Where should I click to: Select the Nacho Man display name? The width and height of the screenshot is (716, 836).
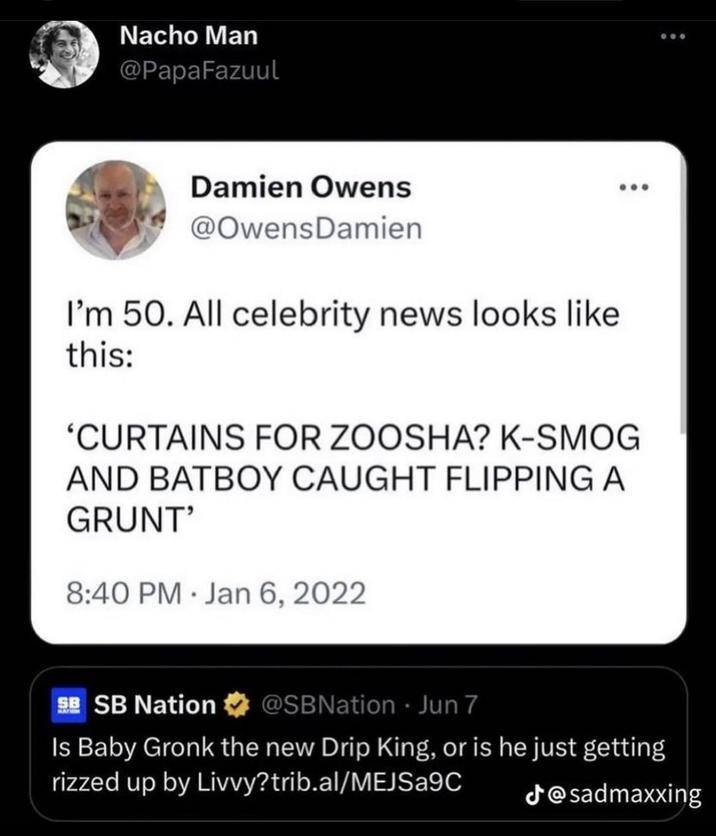188,35
